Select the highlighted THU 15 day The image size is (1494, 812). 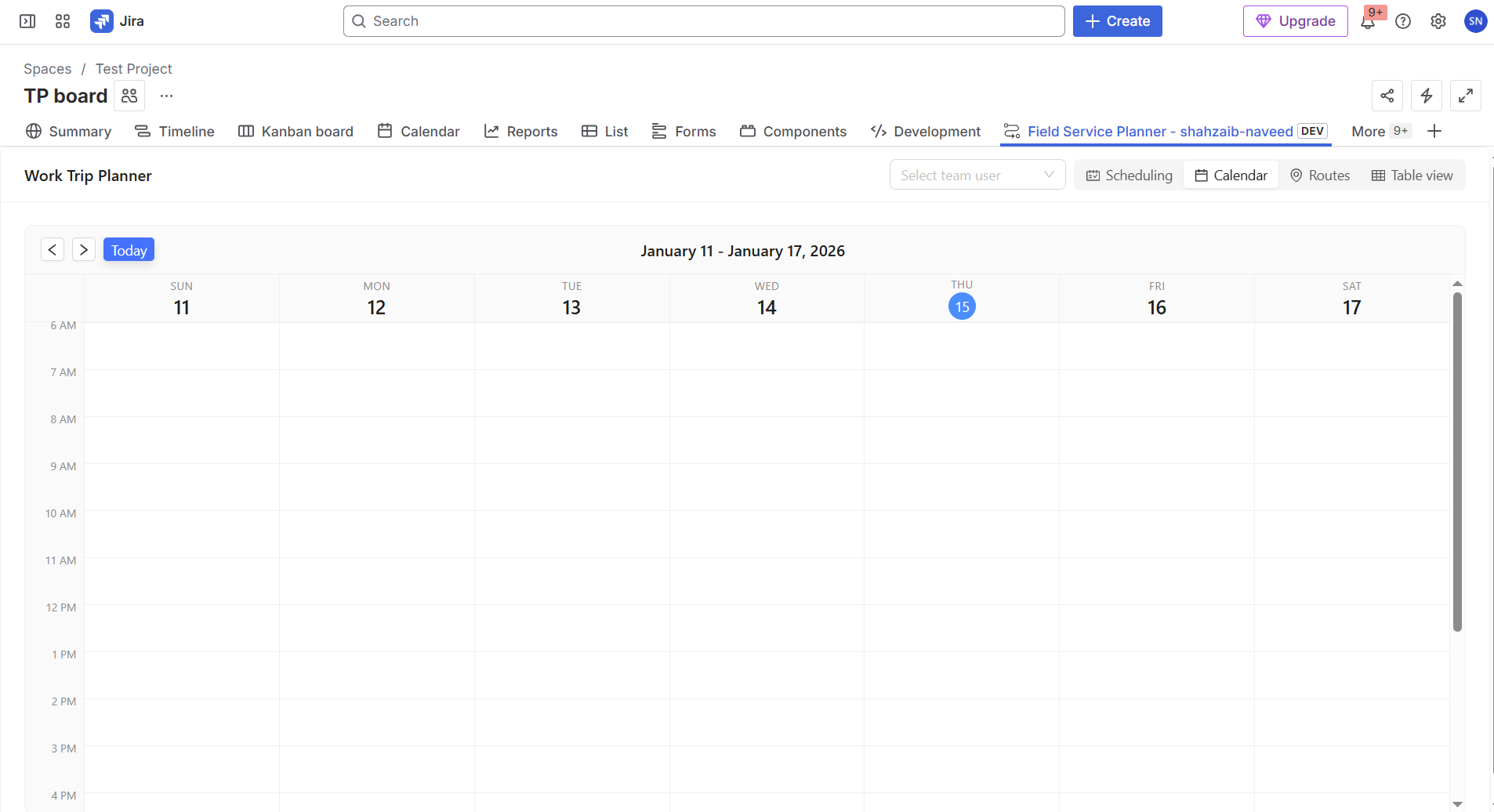(x=962, y=306)
